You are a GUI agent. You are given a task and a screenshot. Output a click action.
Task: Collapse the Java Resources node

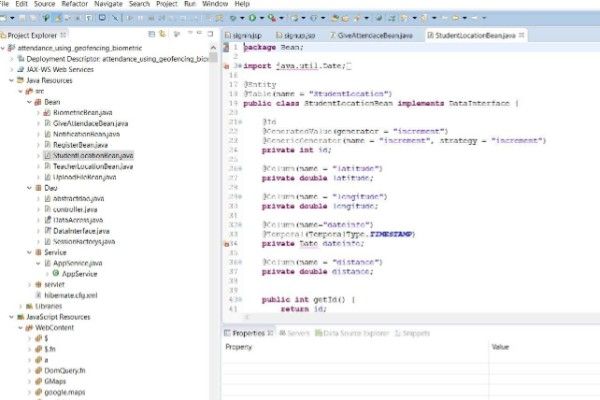(x=11, y=80)
